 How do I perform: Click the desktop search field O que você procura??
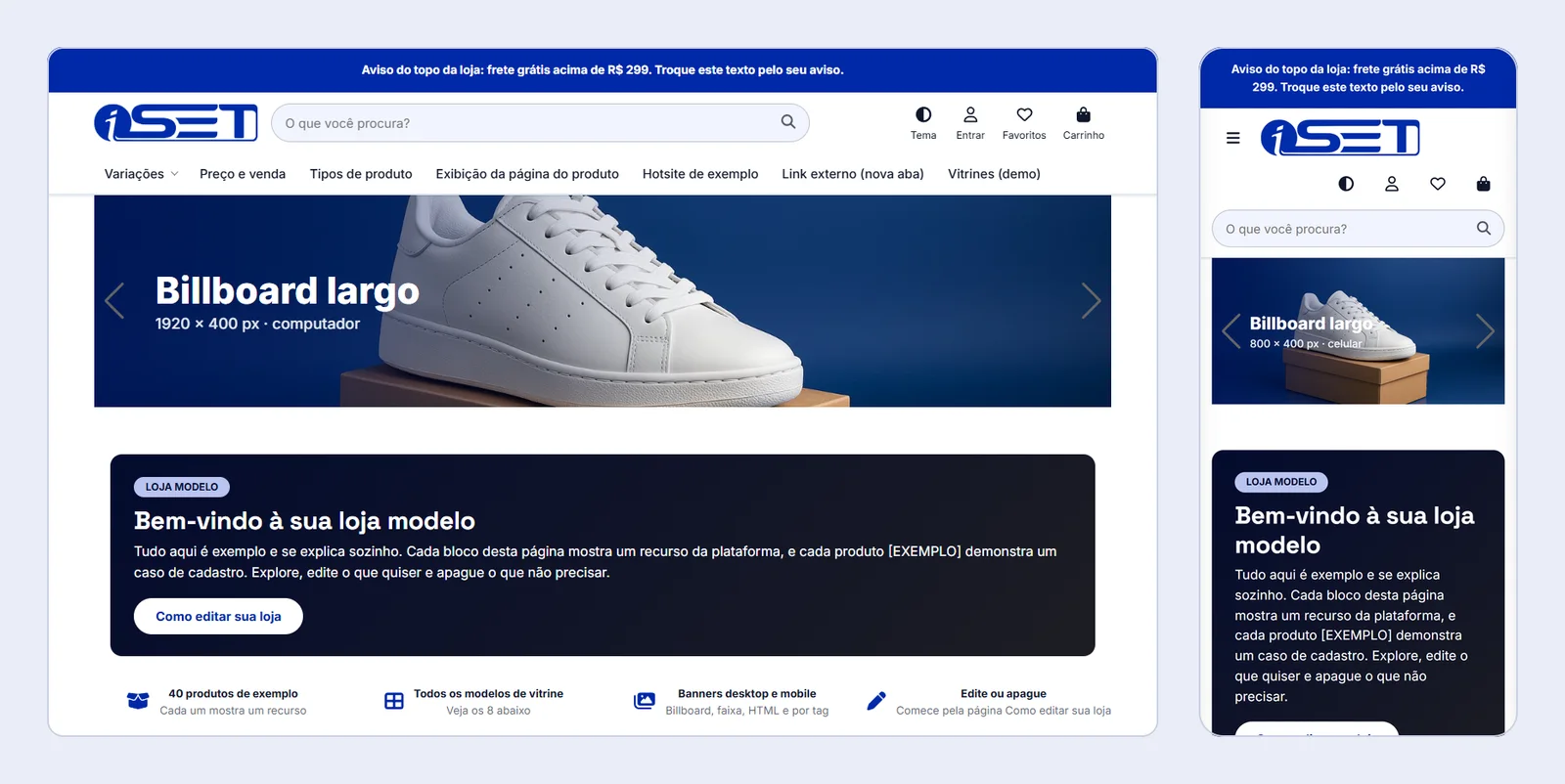point(540,123)
